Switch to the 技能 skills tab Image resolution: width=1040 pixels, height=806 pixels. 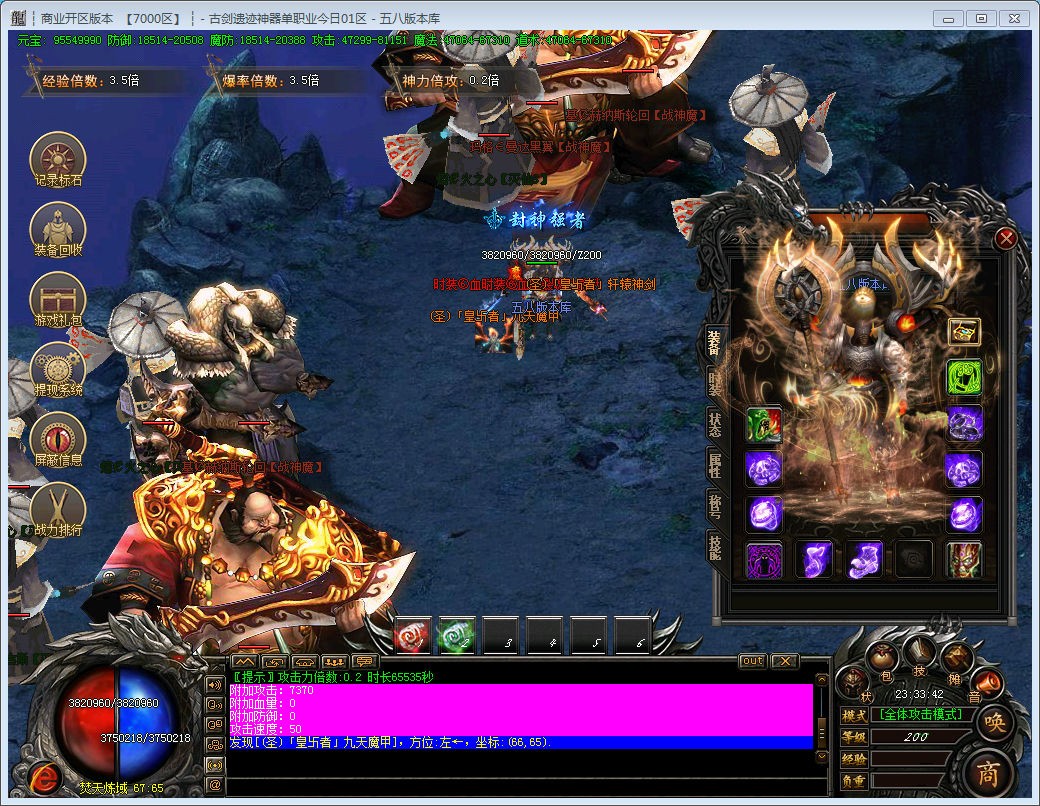(x=715, y=547)
